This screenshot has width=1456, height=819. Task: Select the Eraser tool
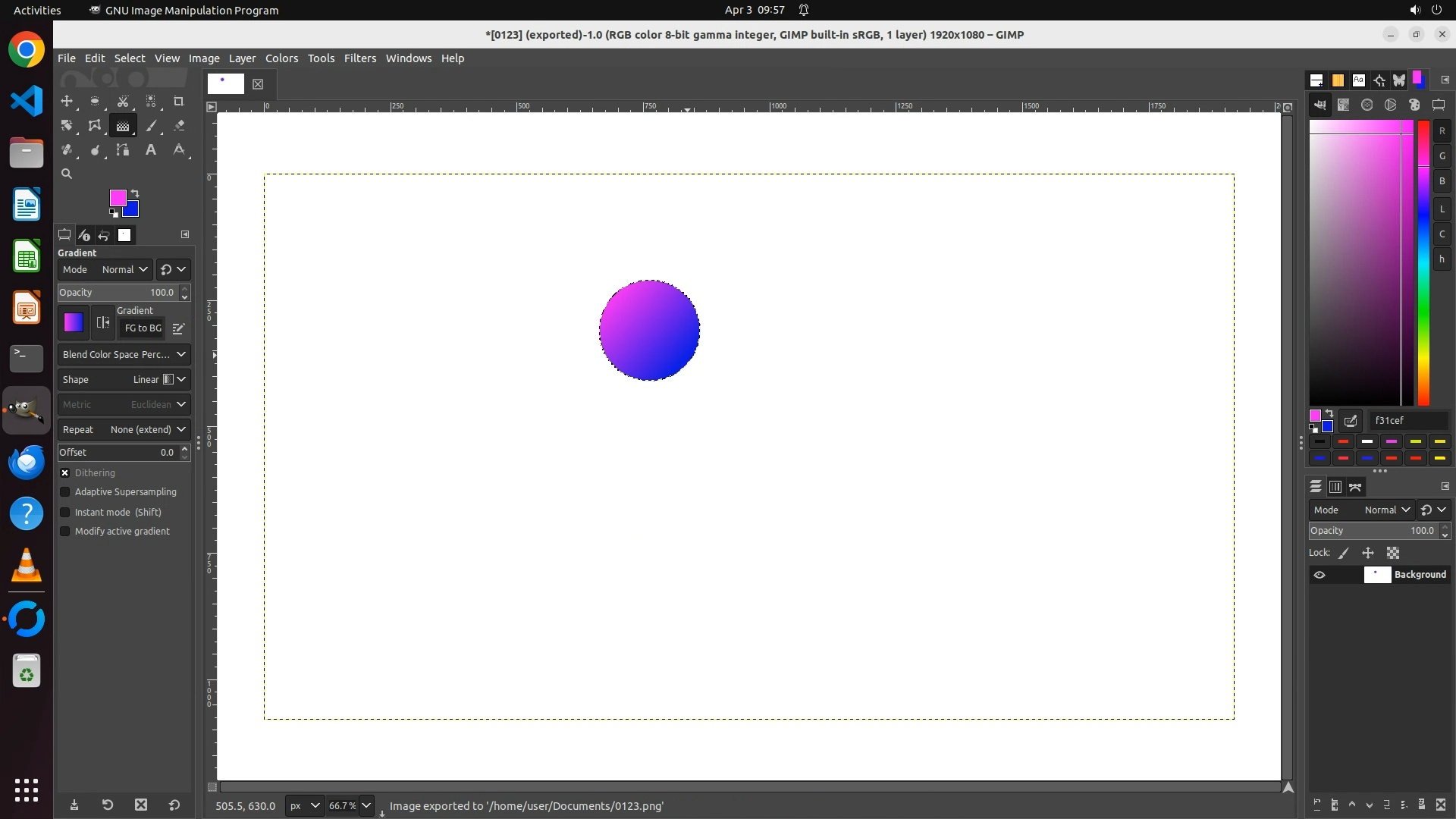(179, 126)
